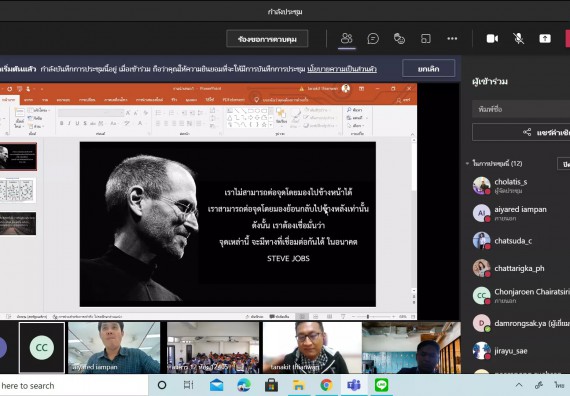Screen dimensions: 570x396
Task: Click PowerPoint undo icon in quick access
Action: (x=9, y=88)
